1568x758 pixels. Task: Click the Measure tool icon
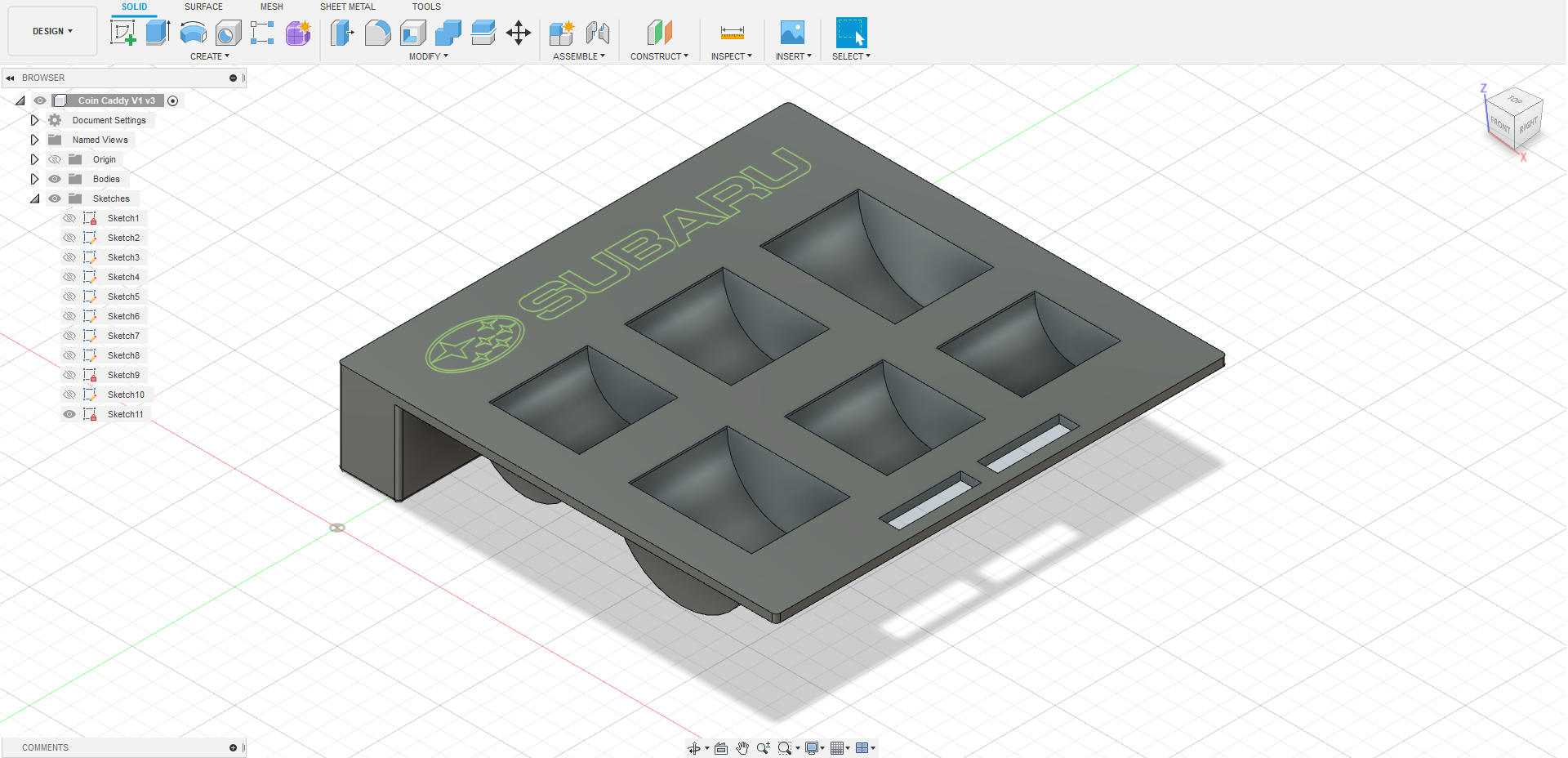pos(733,33)
